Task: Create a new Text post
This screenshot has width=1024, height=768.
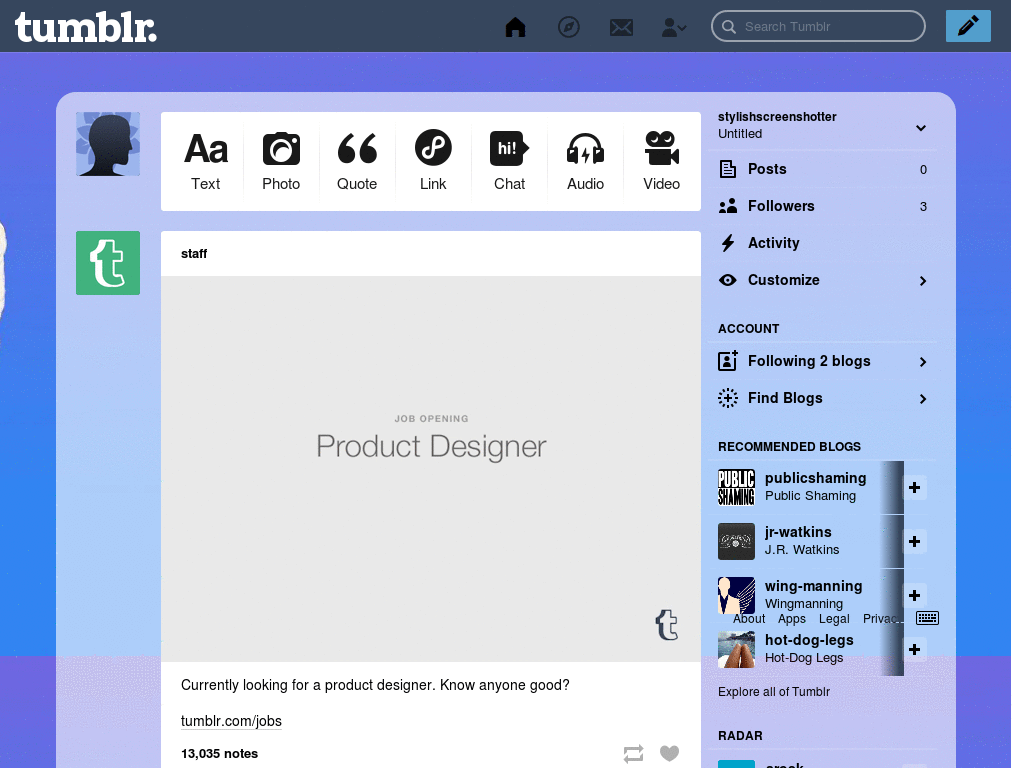Action: 206,161
